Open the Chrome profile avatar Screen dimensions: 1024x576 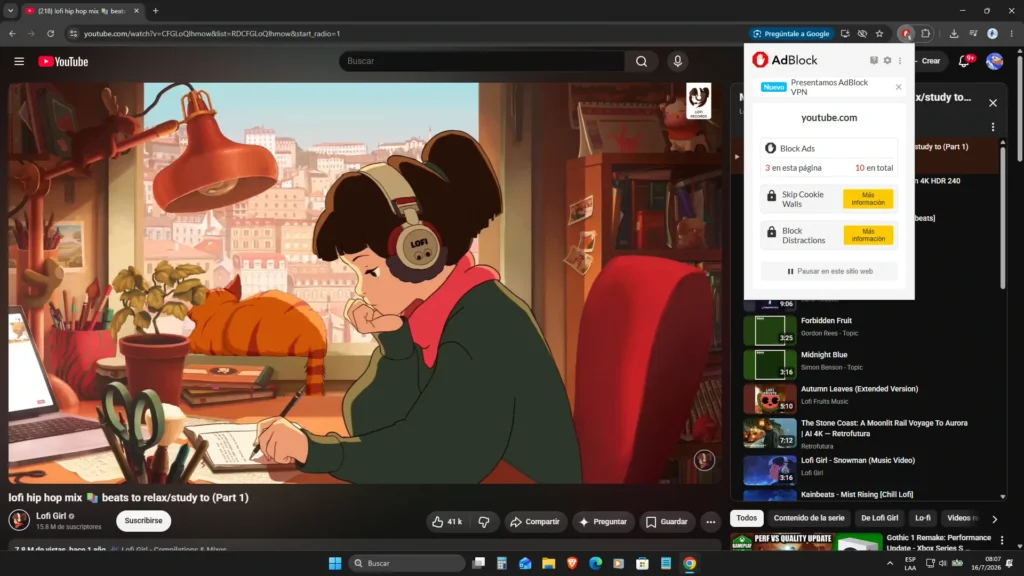[x=992, y=33]
